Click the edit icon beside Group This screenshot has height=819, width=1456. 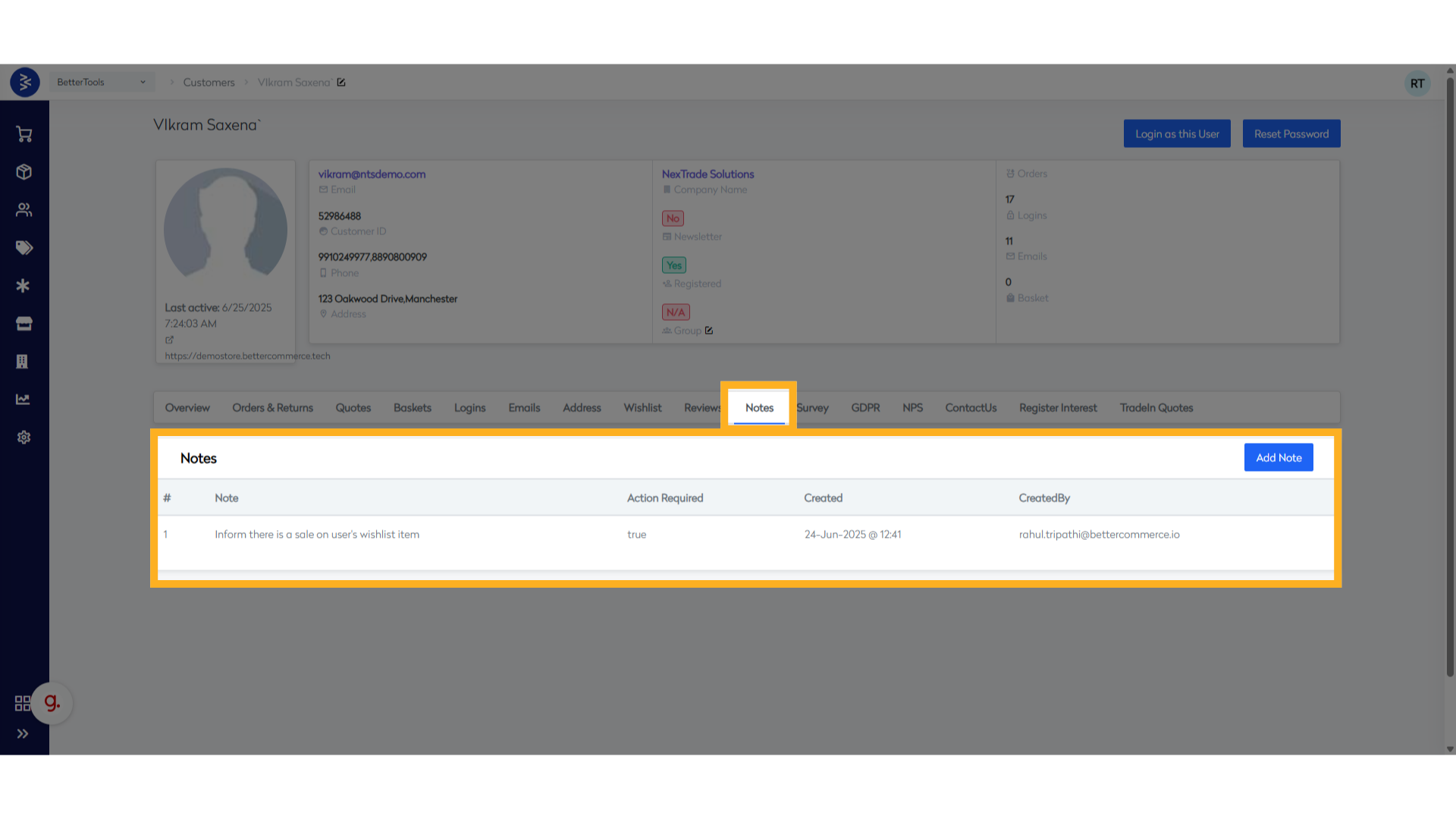pos(709,331)
